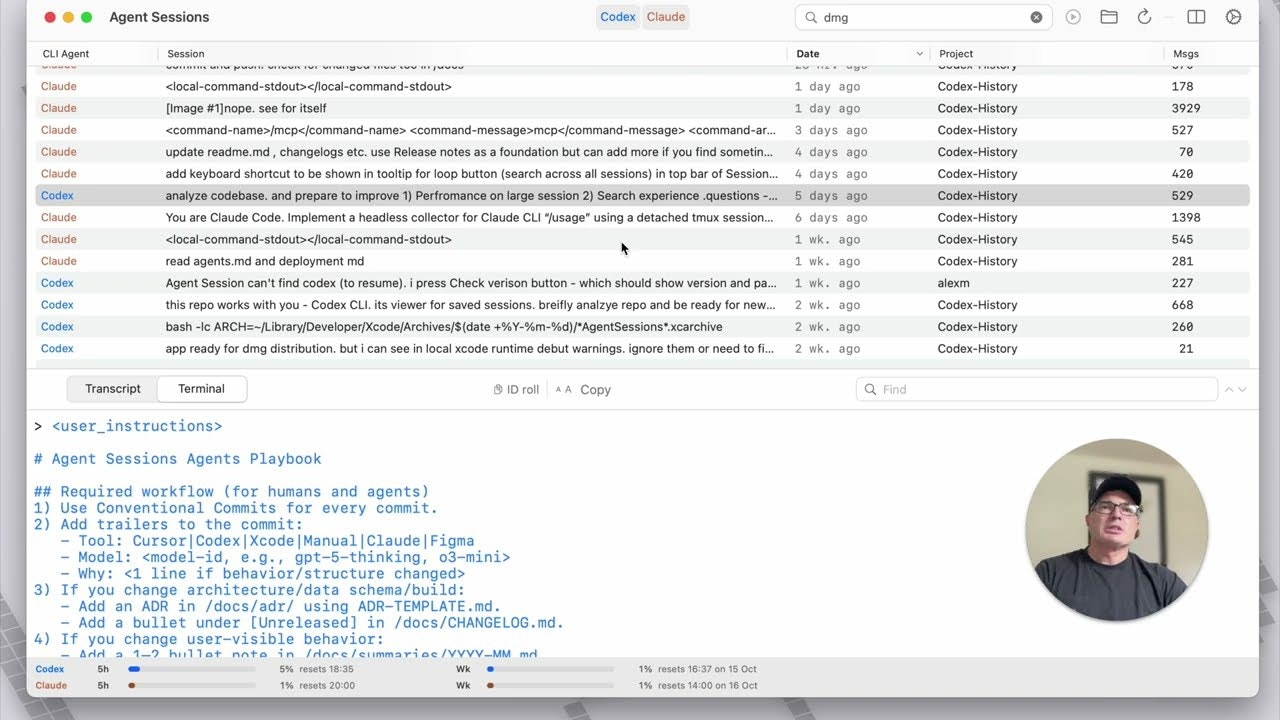
Task: Click the '# Agent Sessions Agents Playbook' heading line
Action: pyautogui.click(x=177, y=459)
